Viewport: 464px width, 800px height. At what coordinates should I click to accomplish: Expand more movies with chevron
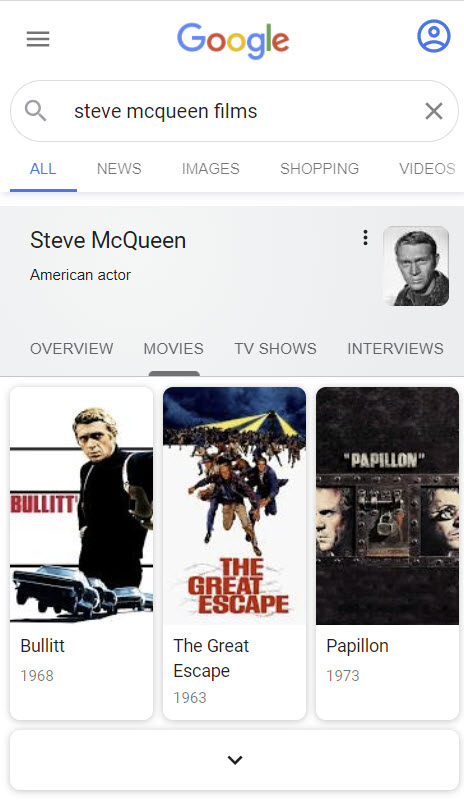click(x=235, y=760)
